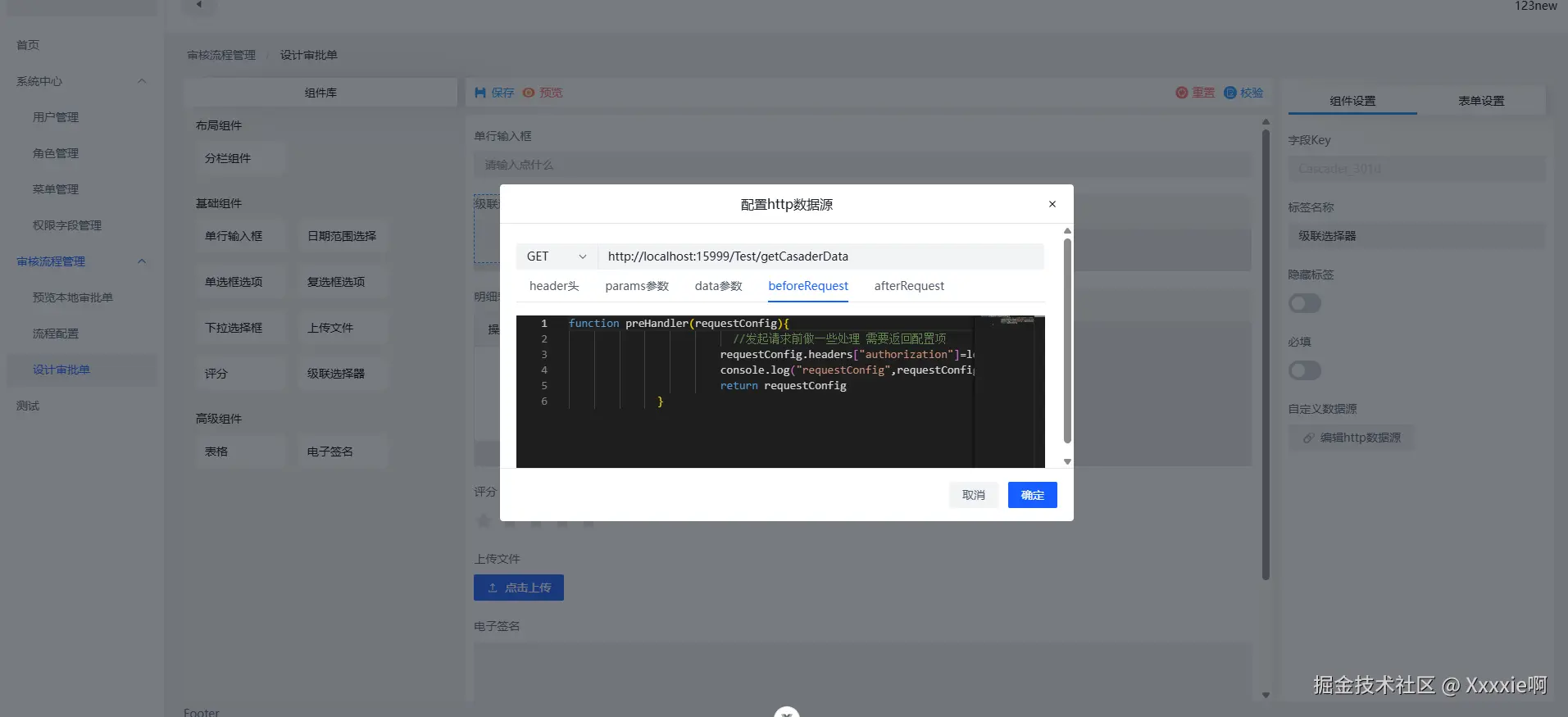This screenshot has height=717, width=1568.
Task: Collapse the 系统中心 menu chevron
Action: [142, 81]
